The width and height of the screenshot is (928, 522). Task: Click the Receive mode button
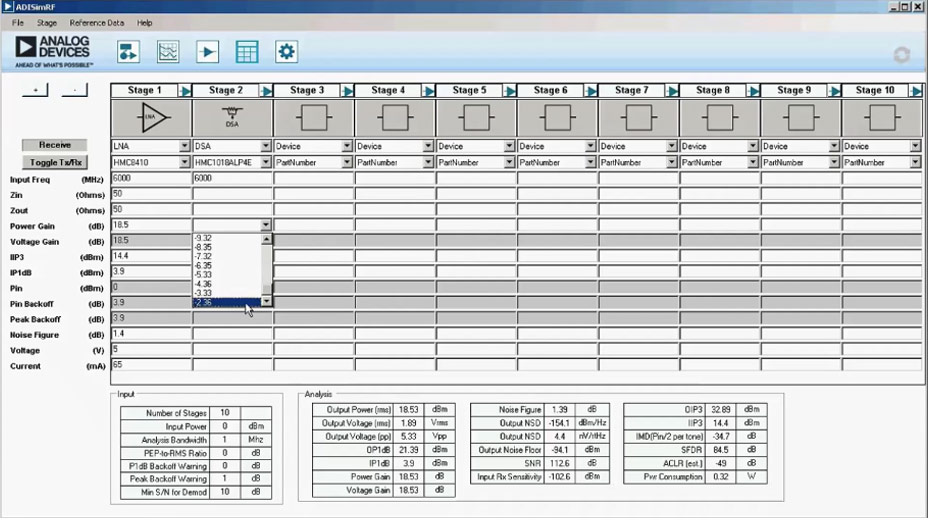coord(55,146)
